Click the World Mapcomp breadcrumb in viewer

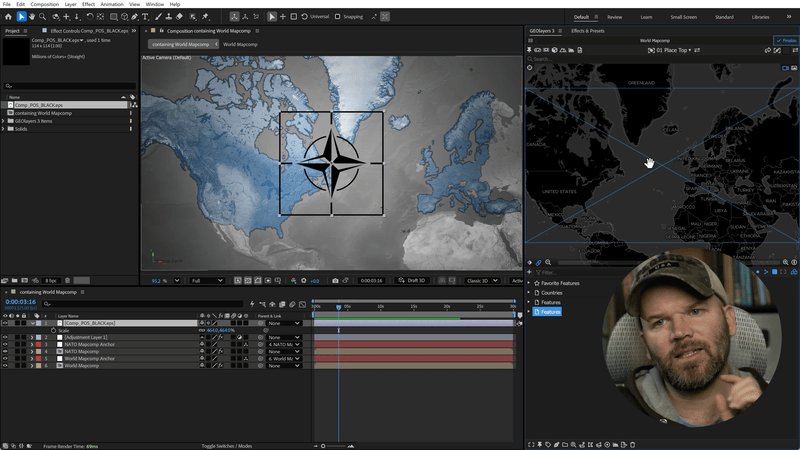[240, 44]
